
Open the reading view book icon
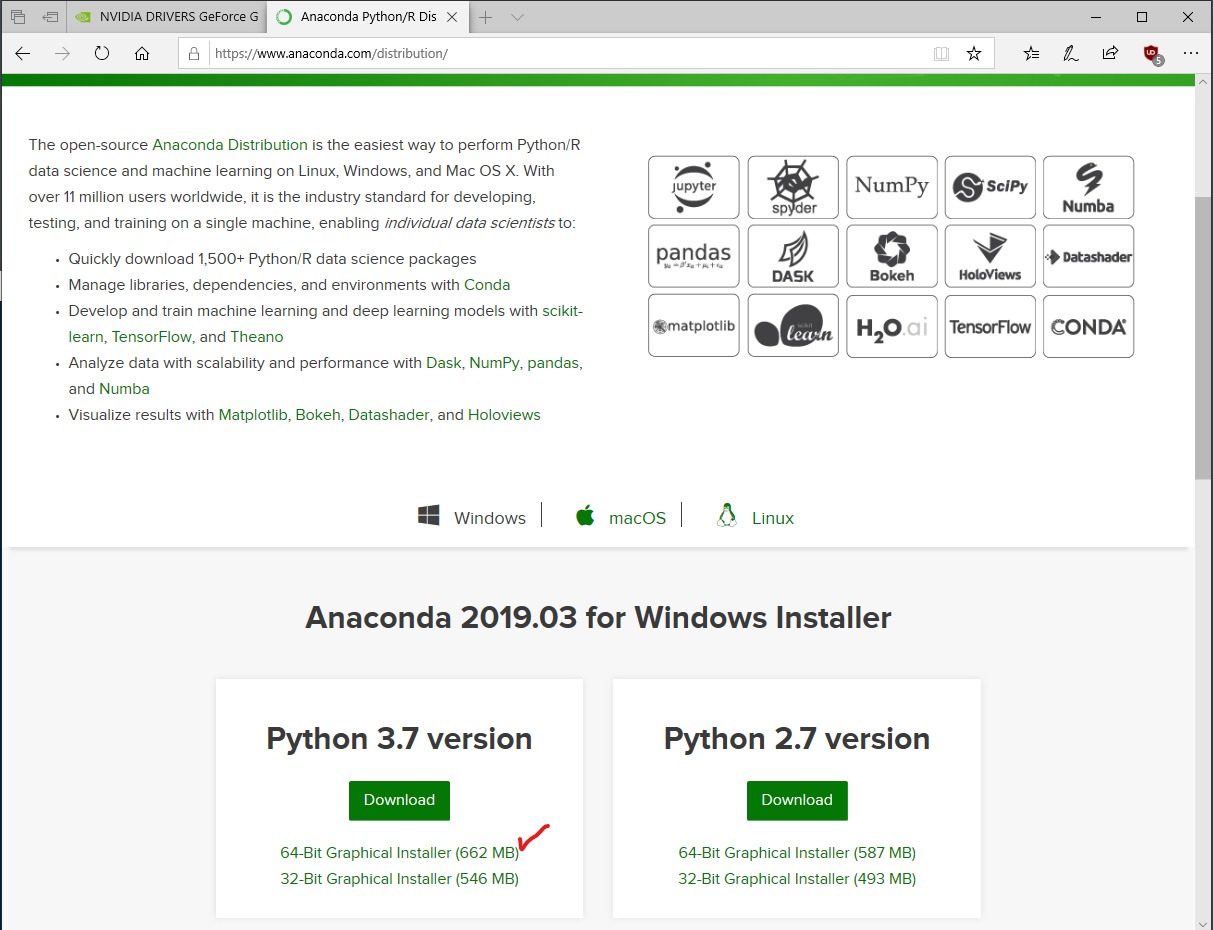point(941,54)
